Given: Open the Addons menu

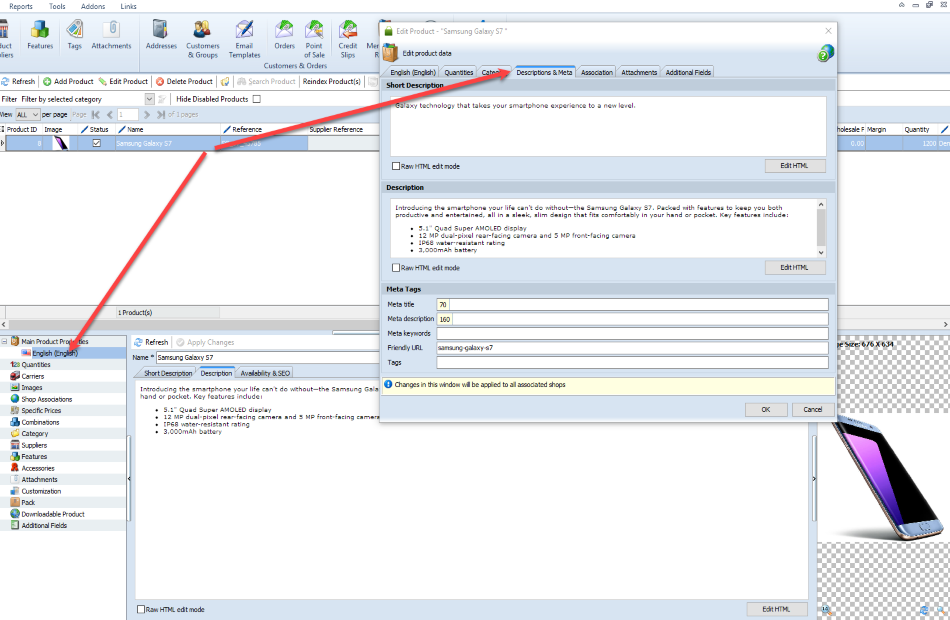Looking at the screenshot, I should click(x=93, y=6).
